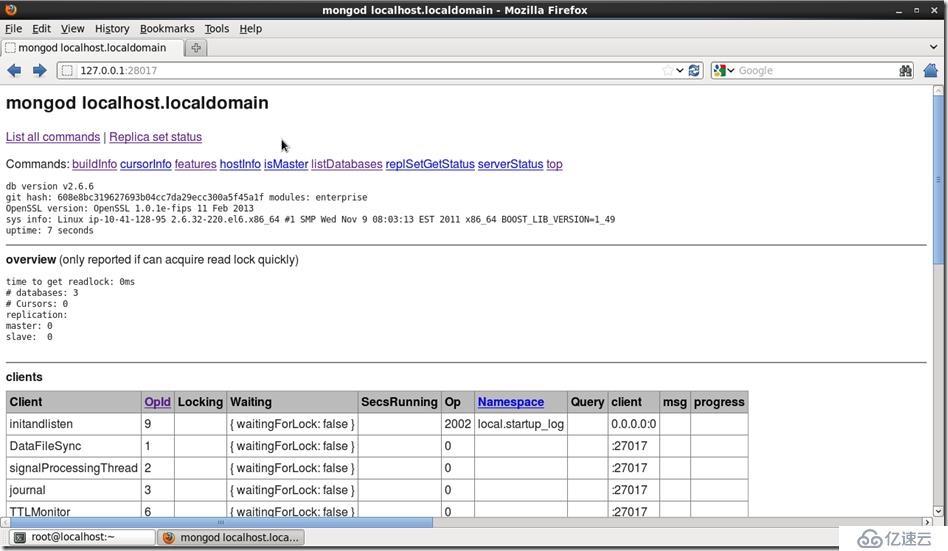Click the db version v2.6.6 line
This screenshot has width=948, height=551.
(50, 186)
